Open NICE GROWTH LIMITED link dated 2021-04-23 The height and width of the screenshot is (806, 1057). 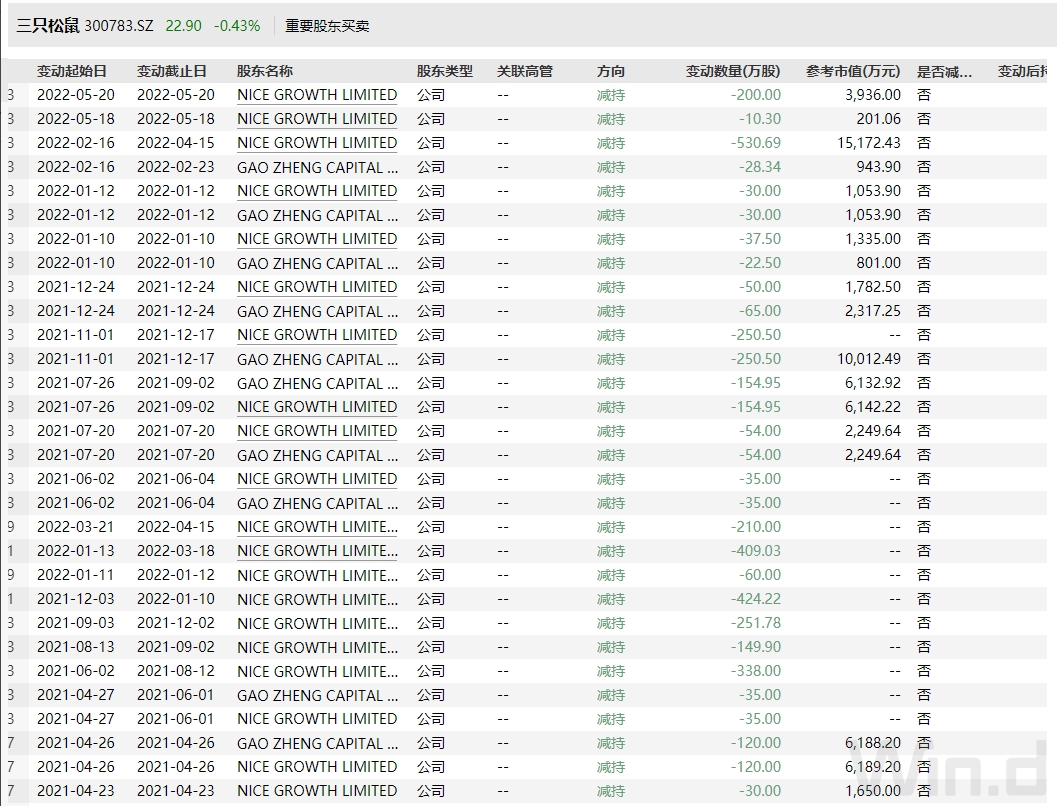(x=317, y=791)
